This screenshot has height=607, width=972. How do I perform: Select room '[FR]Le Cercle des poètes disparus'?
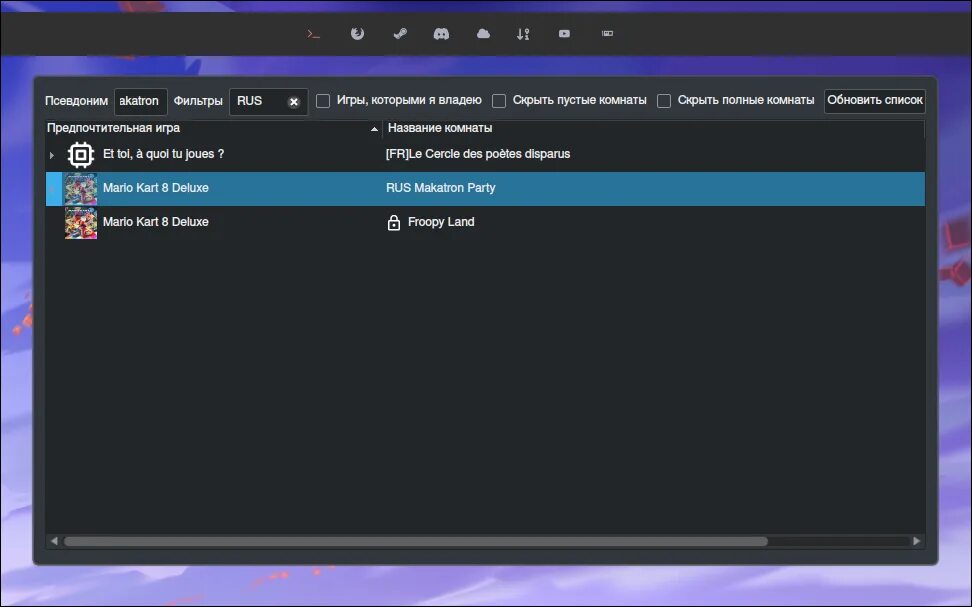pyautogui.click(x=478, y=154)
